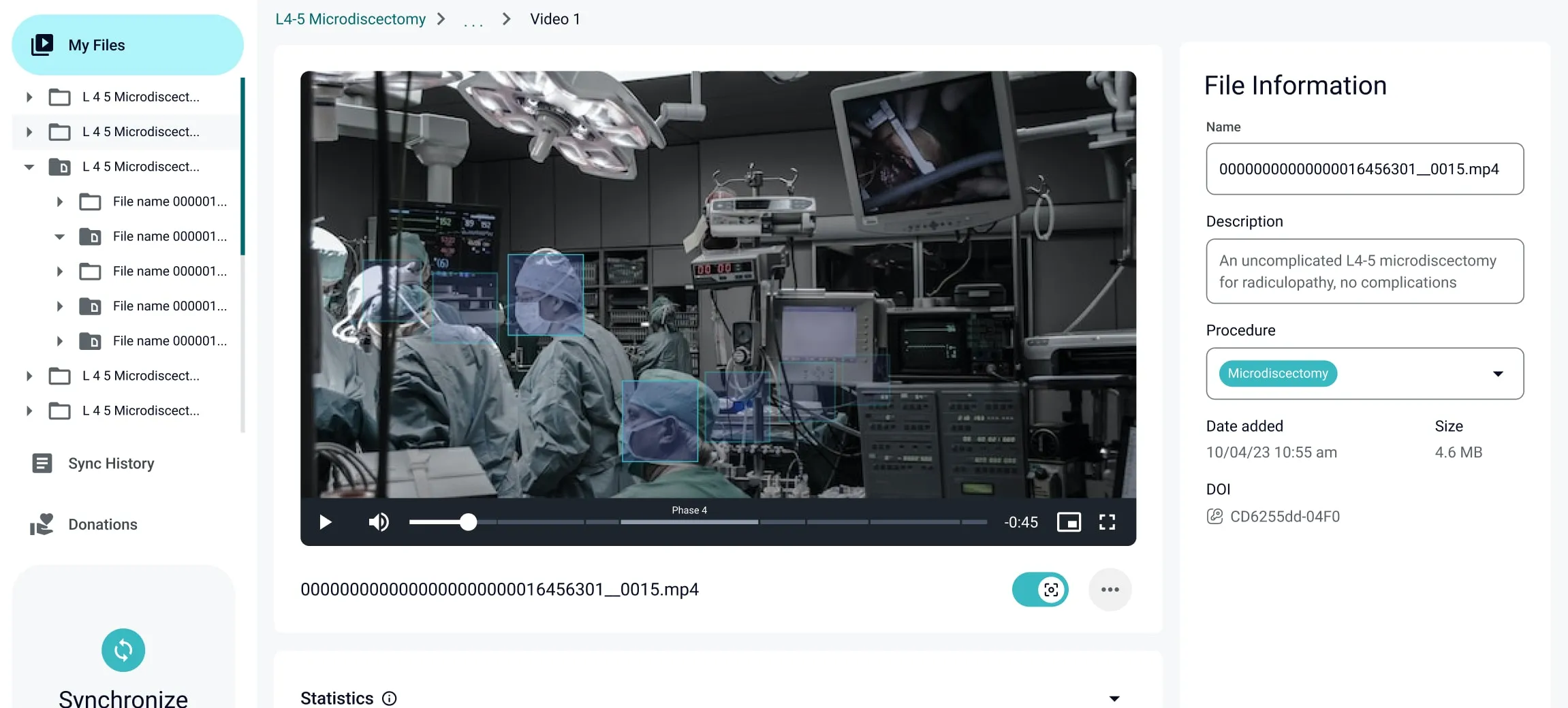The height and width of the screenshot is (708, 1568).
Task: Collapse the Statistics section
Action: pos(1113,698)
